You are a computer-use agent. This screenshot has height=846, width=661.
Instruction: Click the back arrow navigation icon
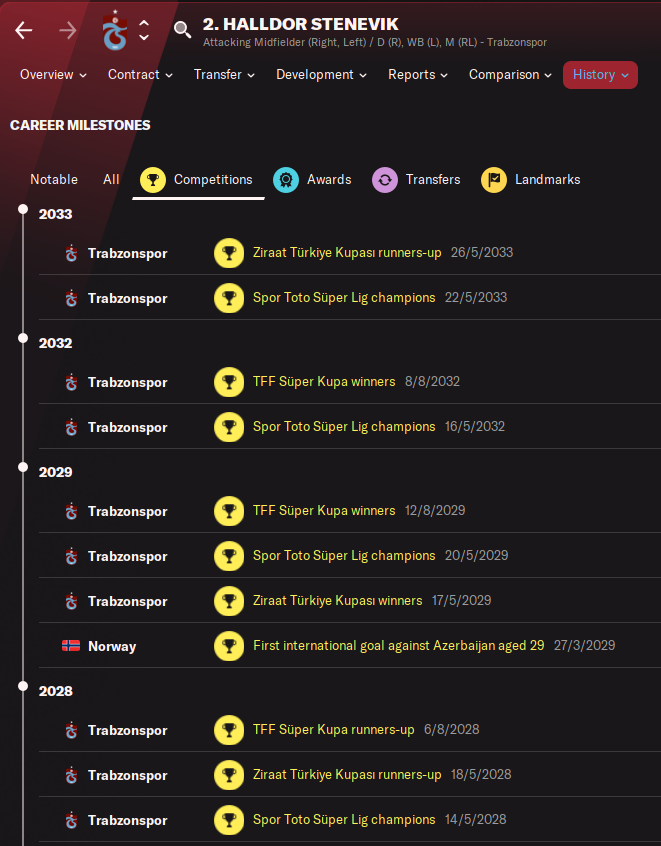[x=23, y=30]
